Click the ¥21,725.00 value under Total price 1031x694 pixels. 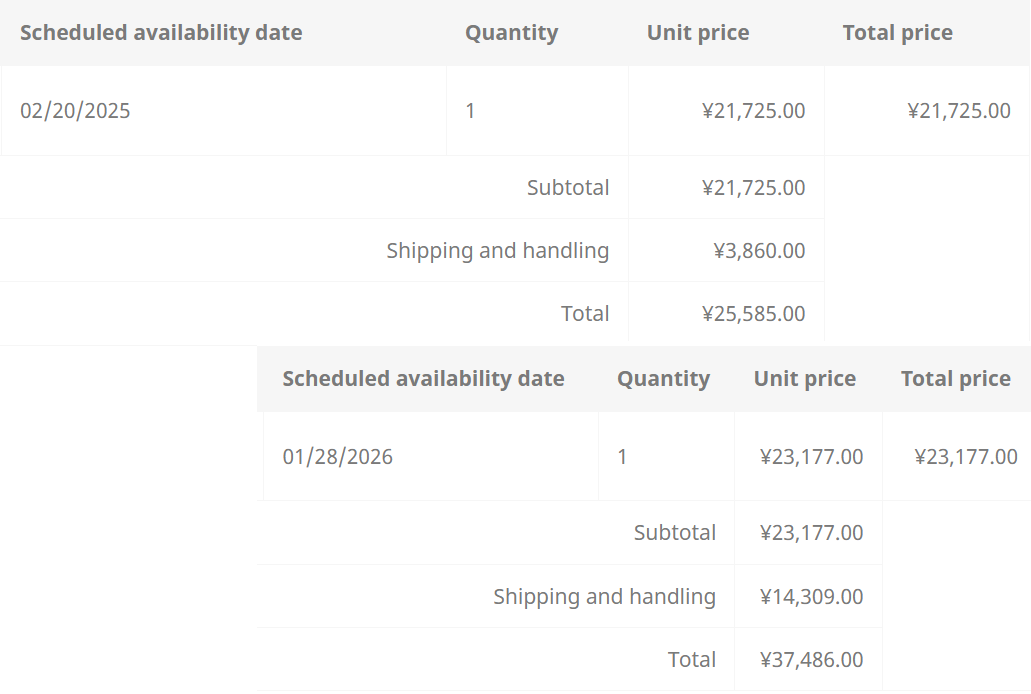pos(958,111)
